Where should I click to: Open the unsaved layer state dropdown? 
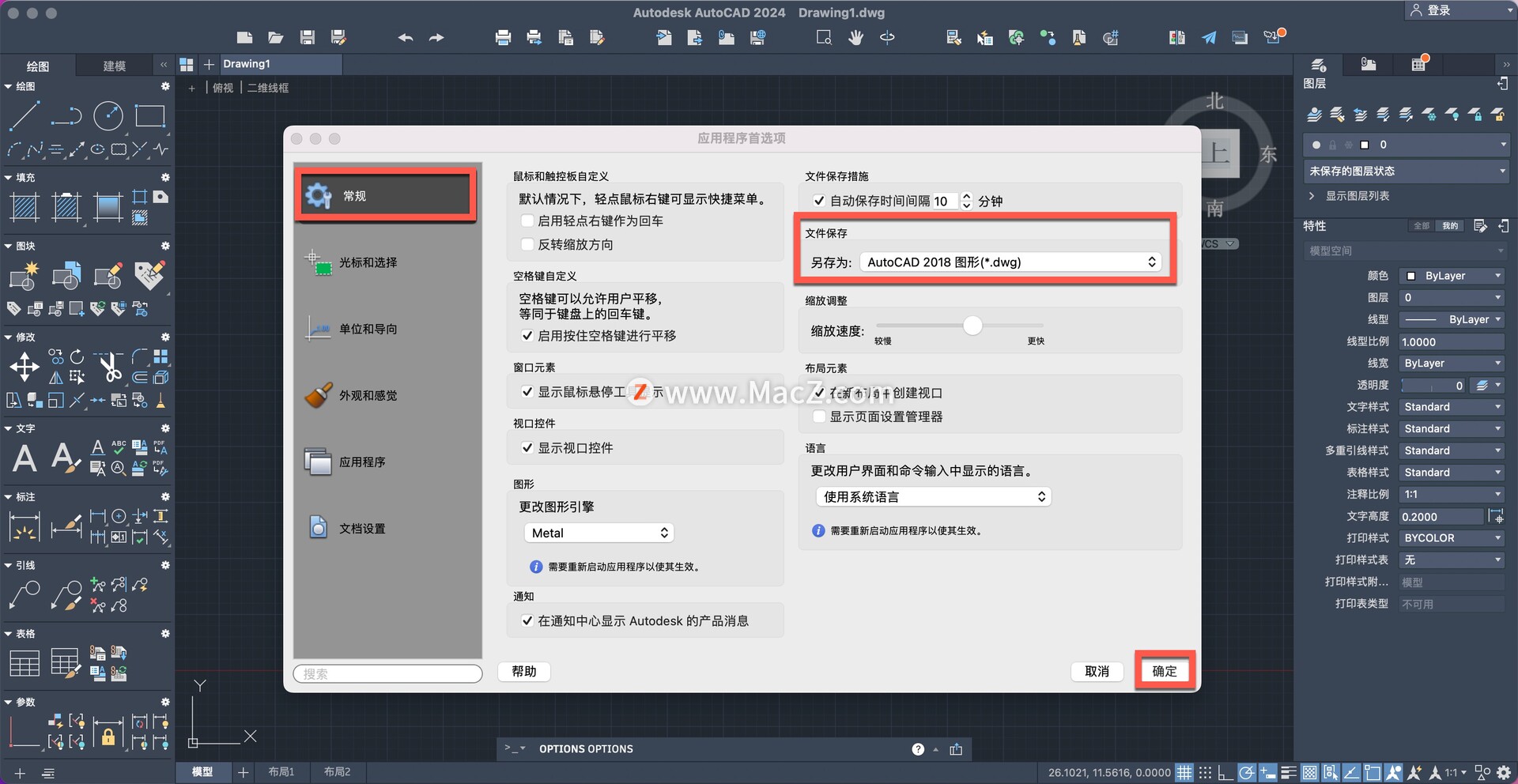pyautogui.click(x=1407, y=171)
